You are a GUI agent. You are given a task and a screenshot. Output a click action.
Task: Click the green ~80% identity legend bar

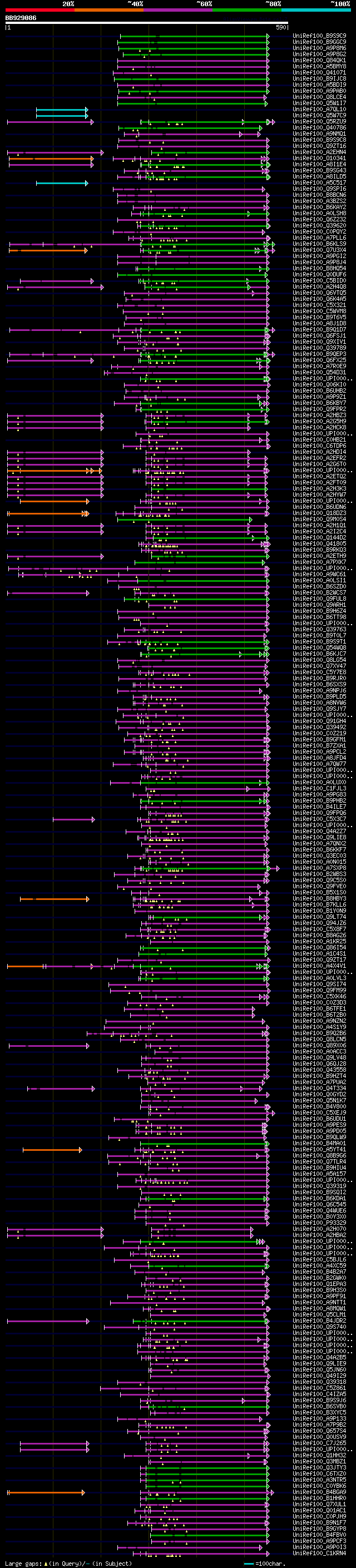(247, 10)
